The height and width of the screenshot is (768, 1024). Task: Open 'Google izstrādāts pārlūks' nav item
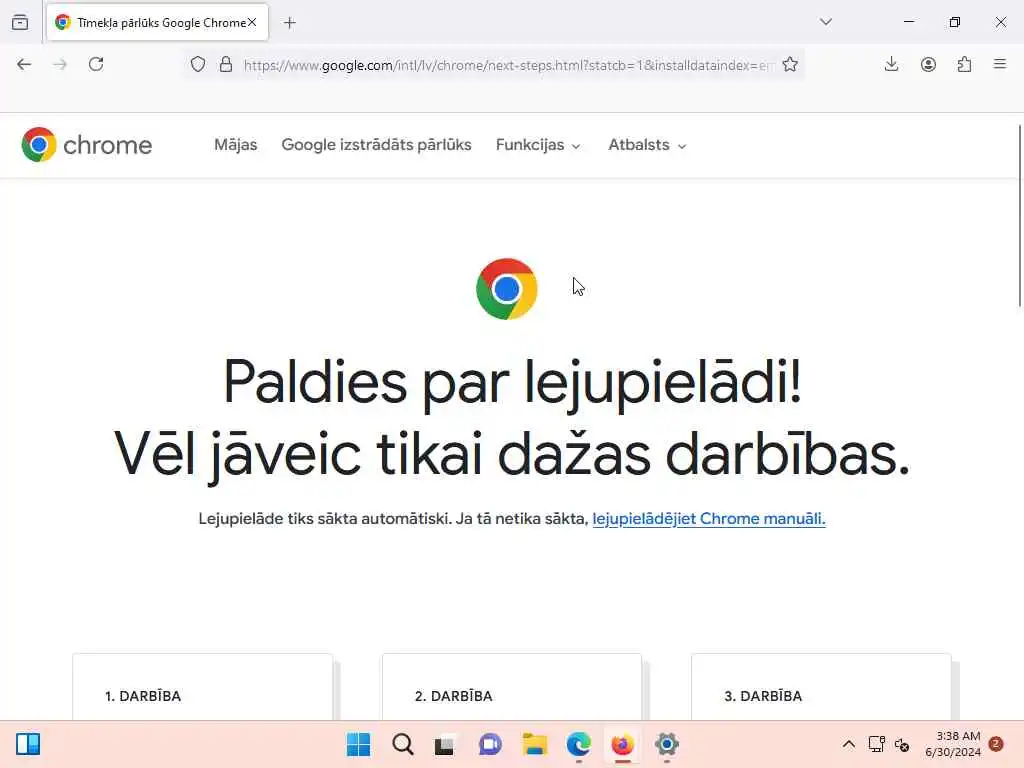376,145
